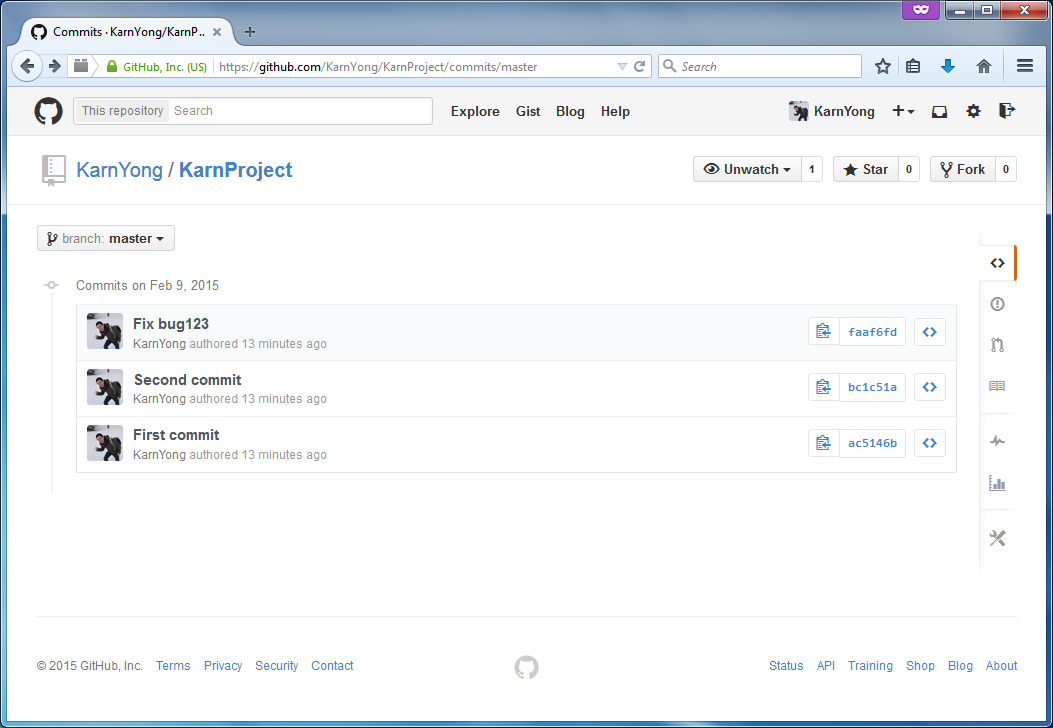Image resolution: width=1053 pixels, height=728 pixels.
Task: Open the Issues sidebar icon
Action: pos(997,304)
